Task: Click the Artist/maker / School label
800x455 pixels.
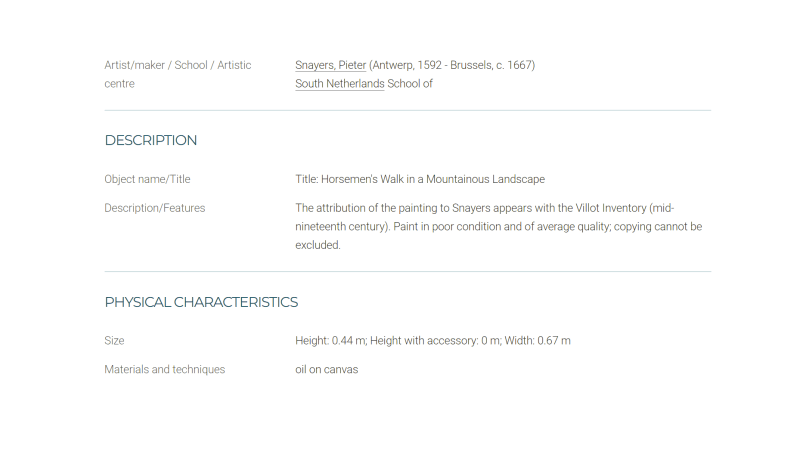Action: 178,74
